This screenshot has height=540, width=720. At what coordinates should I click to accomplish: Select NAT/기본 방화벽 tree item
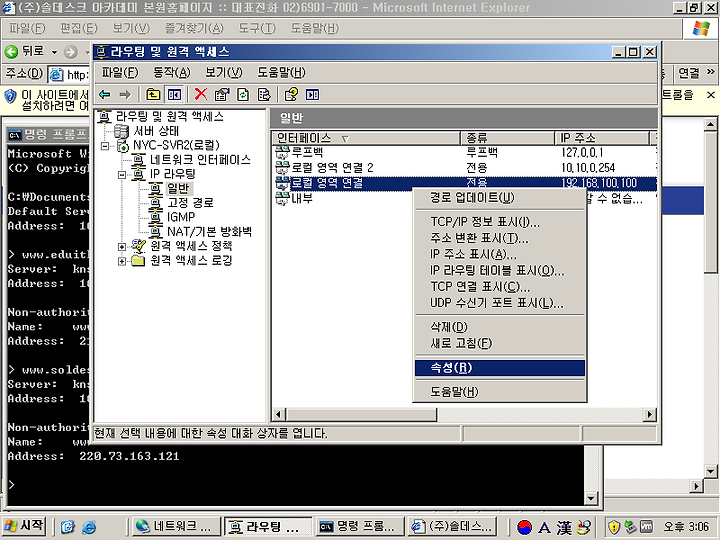click(209, 232)
